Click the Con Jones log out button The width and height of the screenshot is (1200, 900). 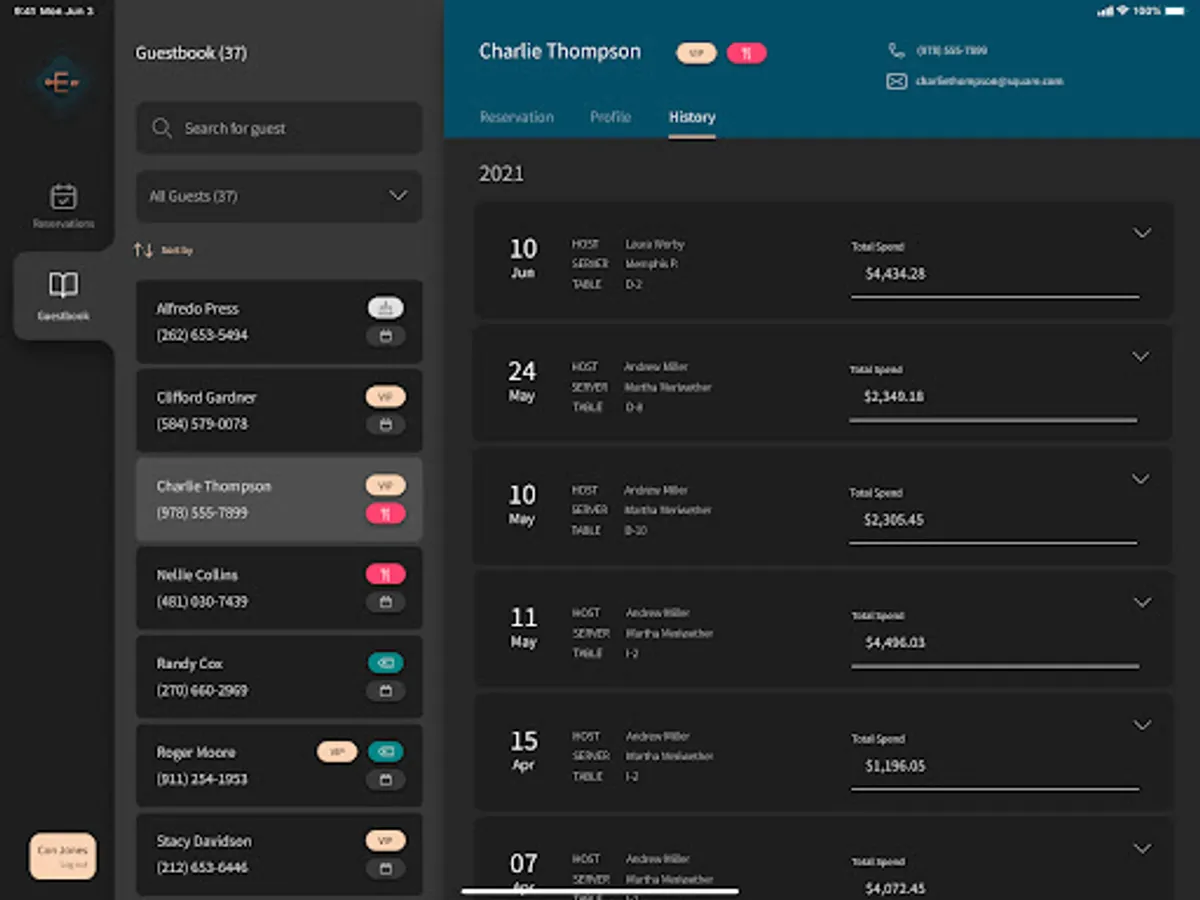[x=62, y=857]
